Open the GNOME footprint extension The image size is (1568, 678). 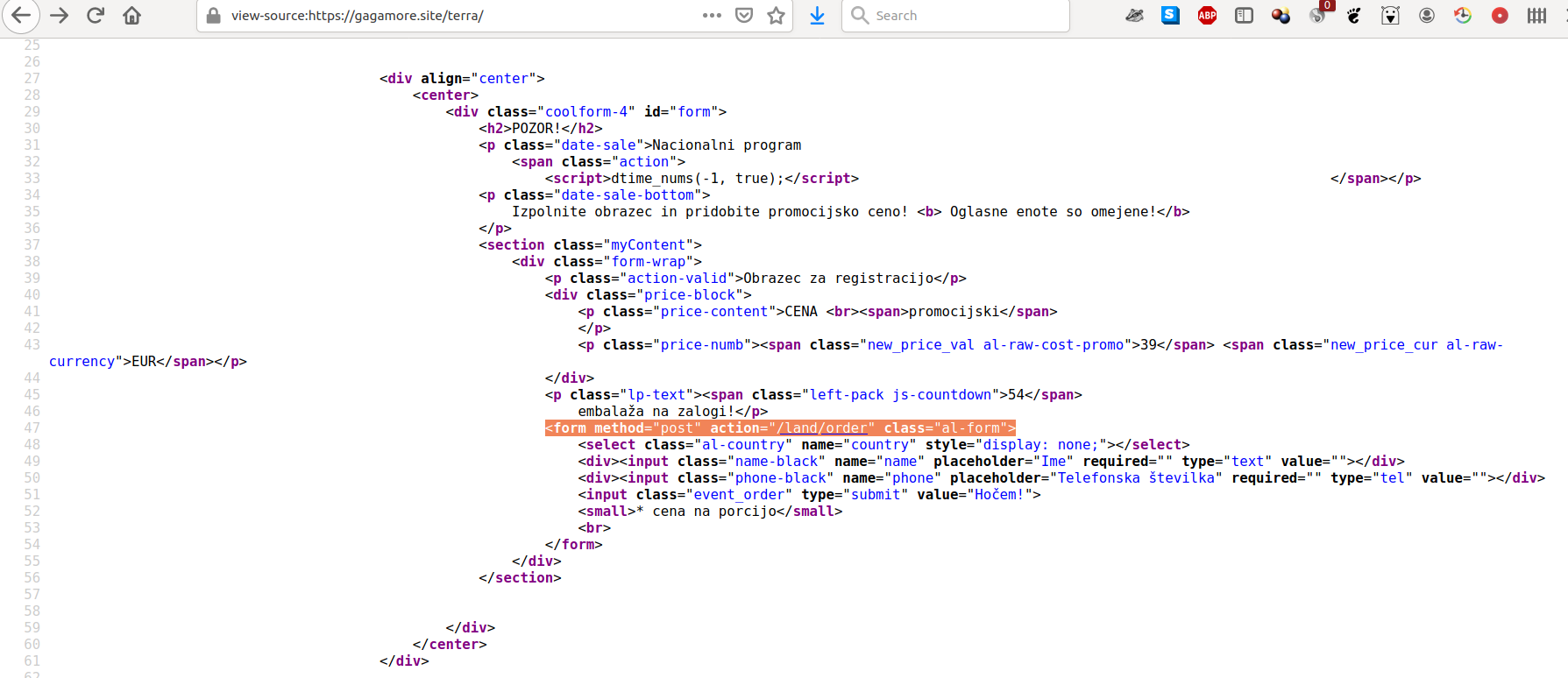pos(1354,15)
